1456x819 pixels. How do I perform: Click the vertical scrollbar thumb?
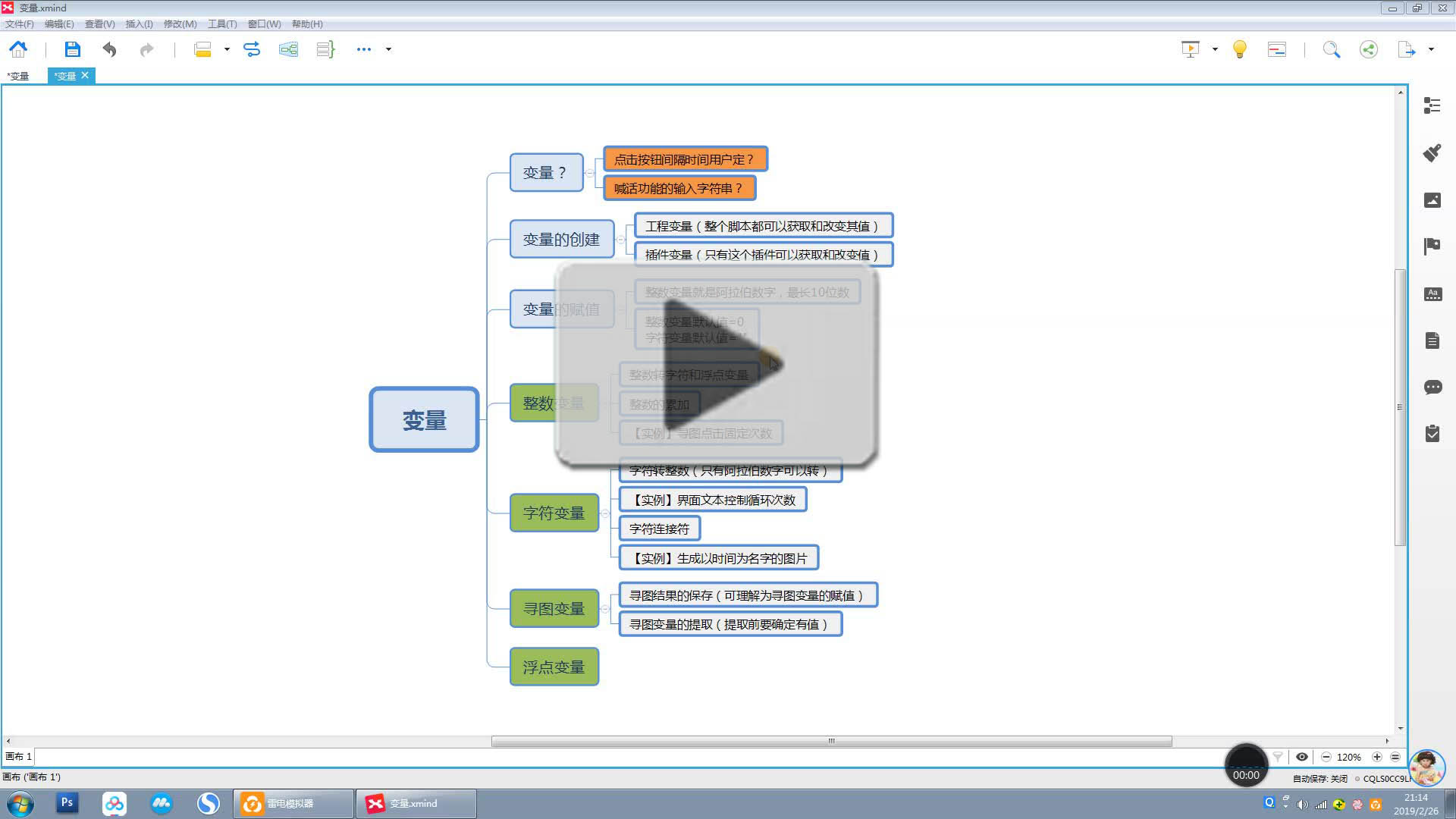pos(1400,407)
